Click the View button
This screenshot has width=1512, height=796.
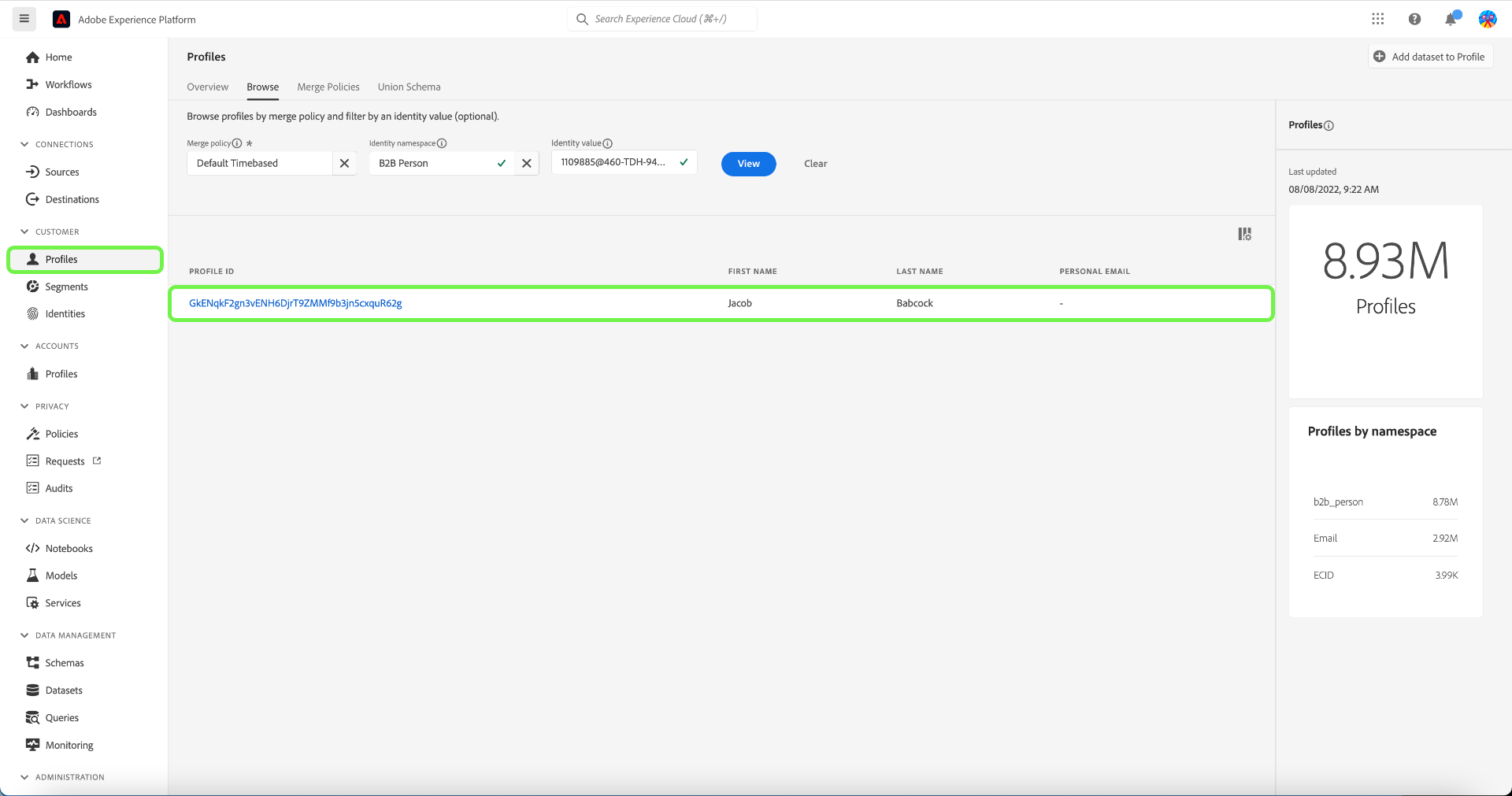(x=749, y=164)
